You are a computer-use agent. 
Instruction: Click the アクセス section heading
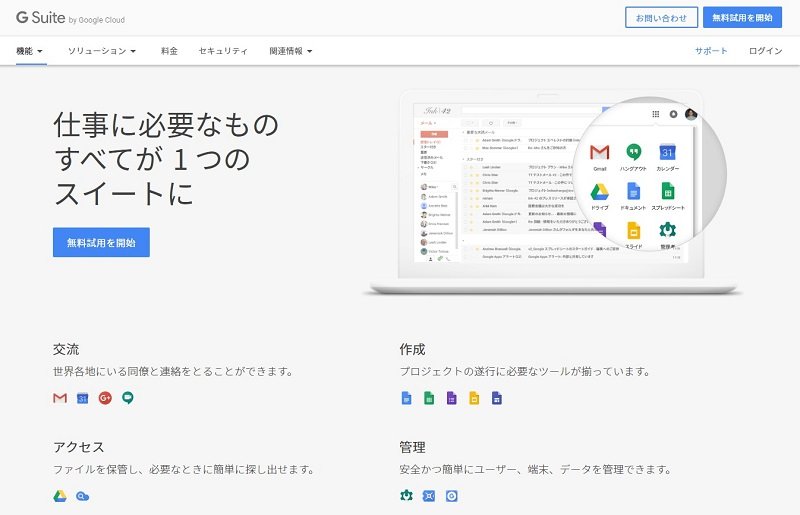pyautogui.click(x=79, y=448)
